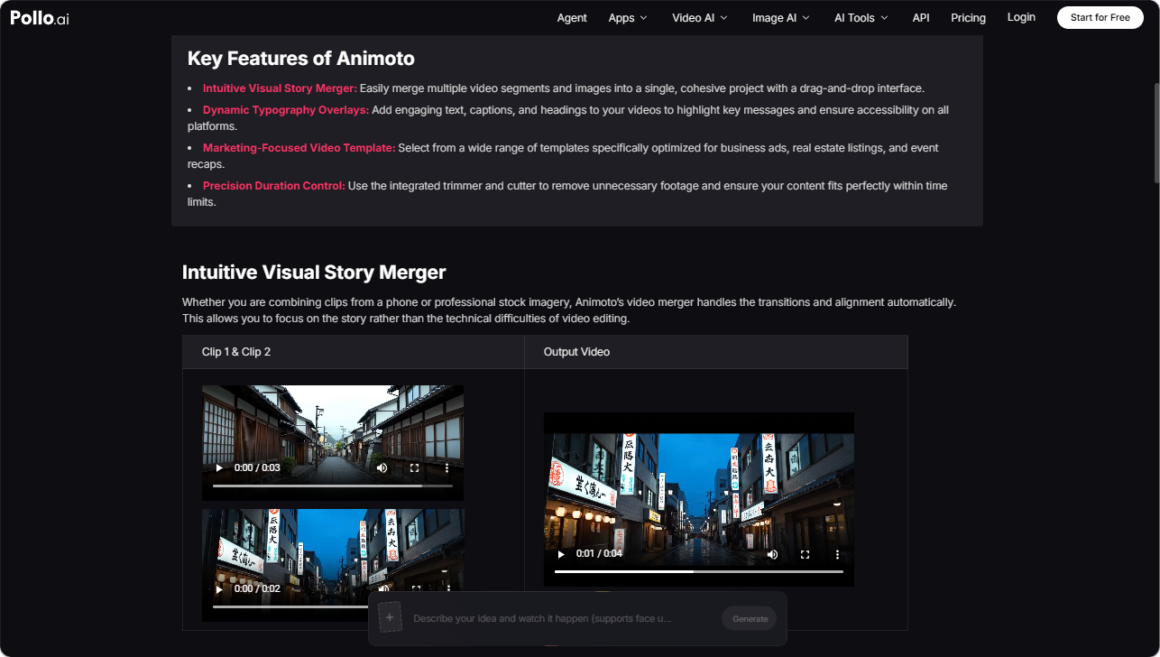1160x657 pixels.
Task: Expand the Image AI dropdown menu
Action: point(780,18)
